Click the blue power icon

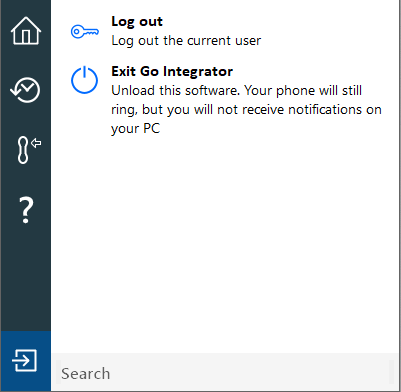coord(84,80)
